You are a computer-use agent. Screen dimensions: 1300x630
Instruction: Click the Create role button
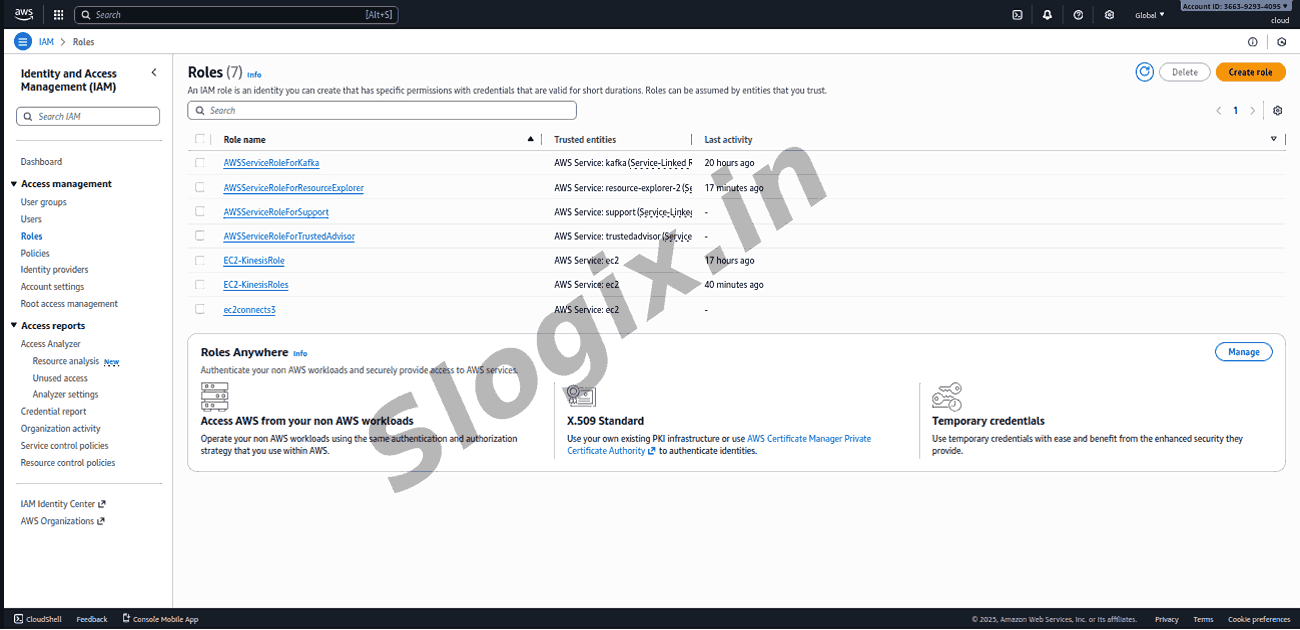(1250, 72)
